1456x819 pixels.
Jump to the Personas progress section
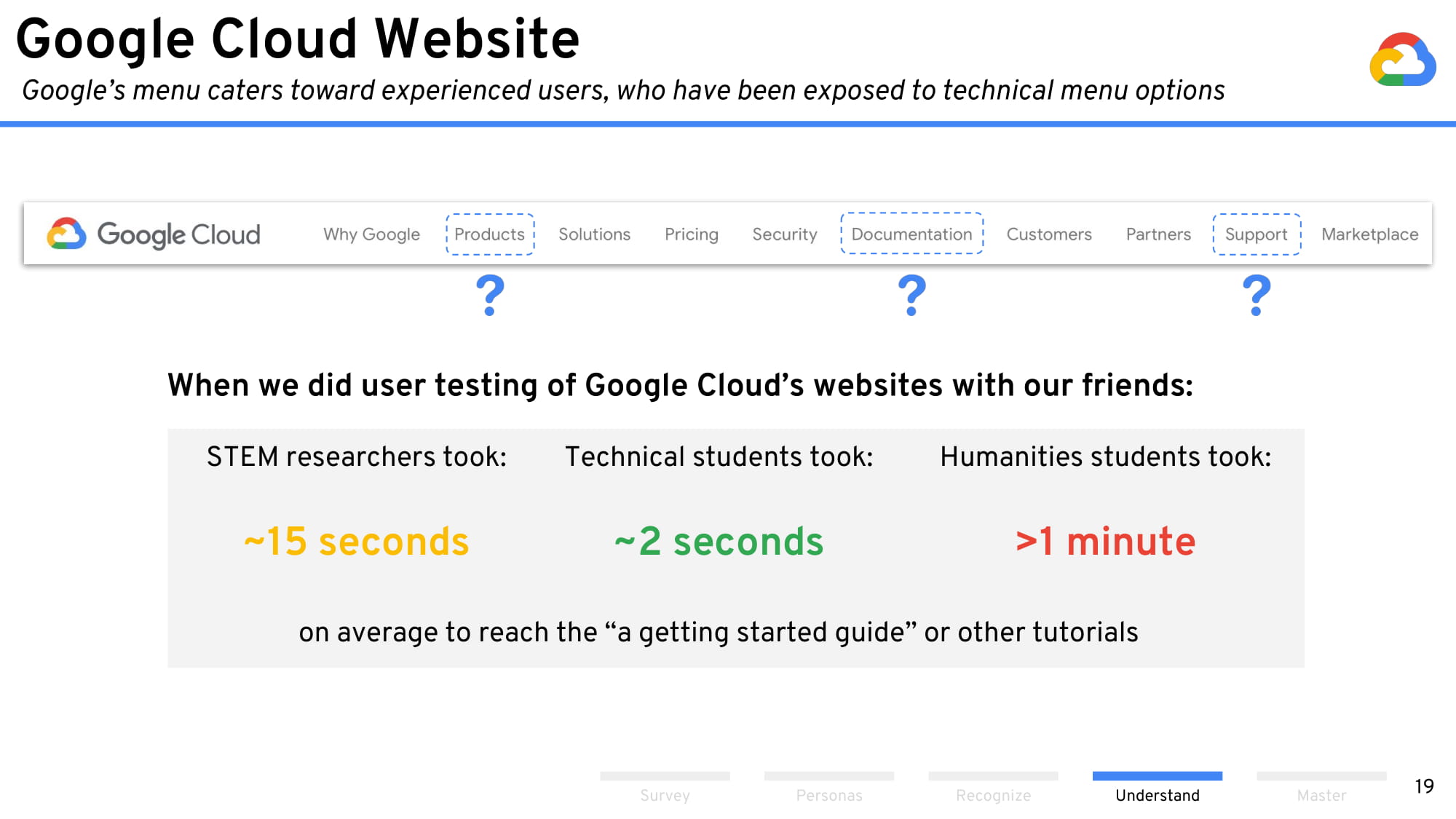(x=828, y=788)
